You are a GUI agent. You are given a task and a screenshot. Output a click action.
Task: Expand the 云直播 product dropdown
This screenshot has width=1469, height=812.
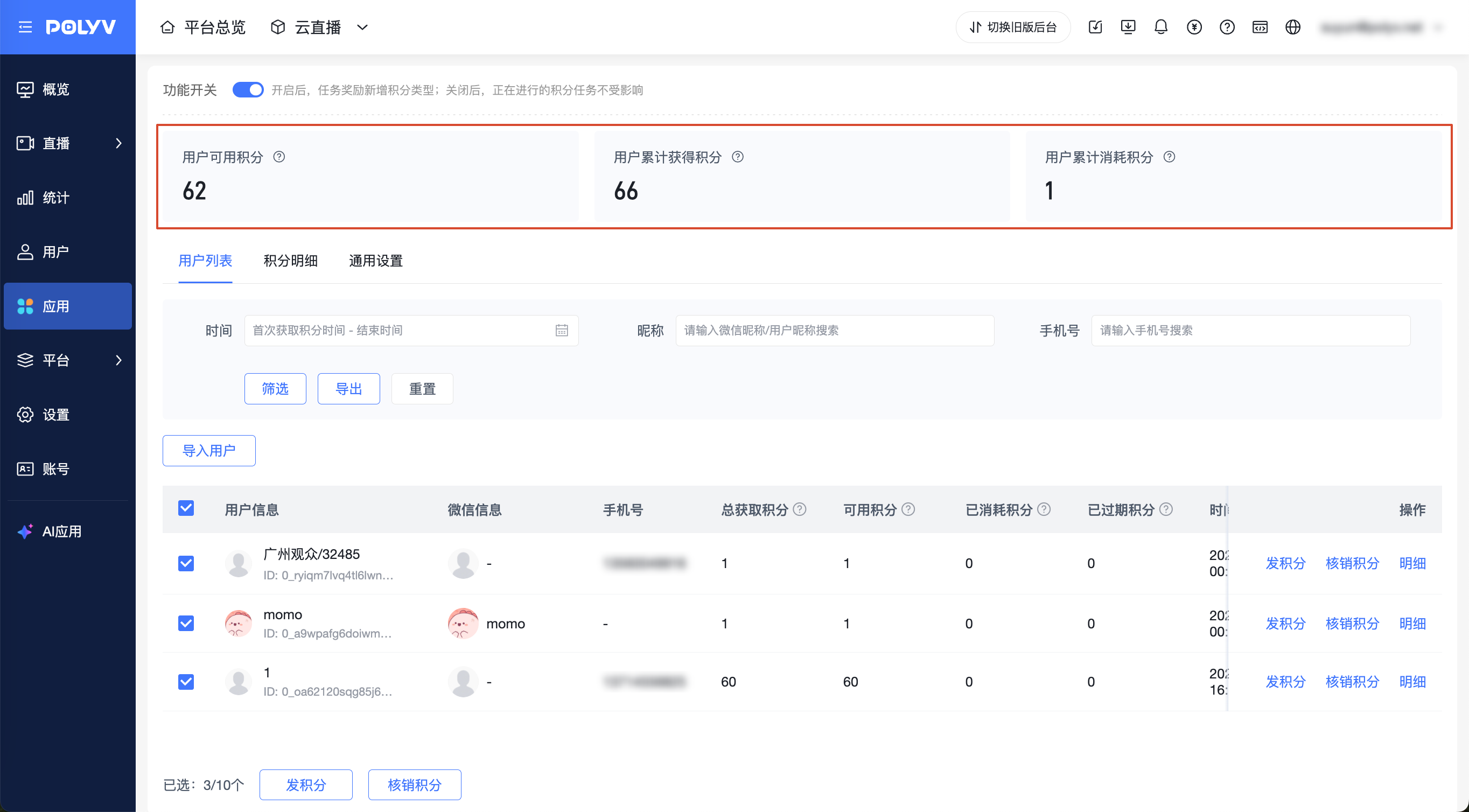(362, 27)
